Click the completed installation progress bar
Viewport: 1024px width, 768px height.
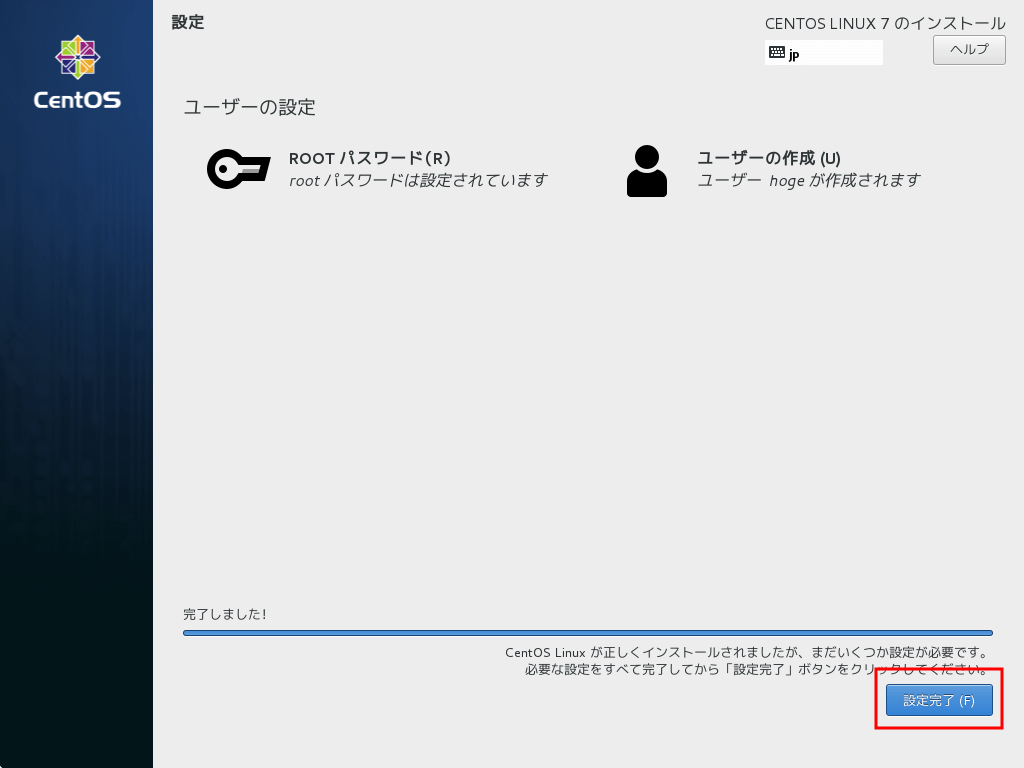[588, 633]
